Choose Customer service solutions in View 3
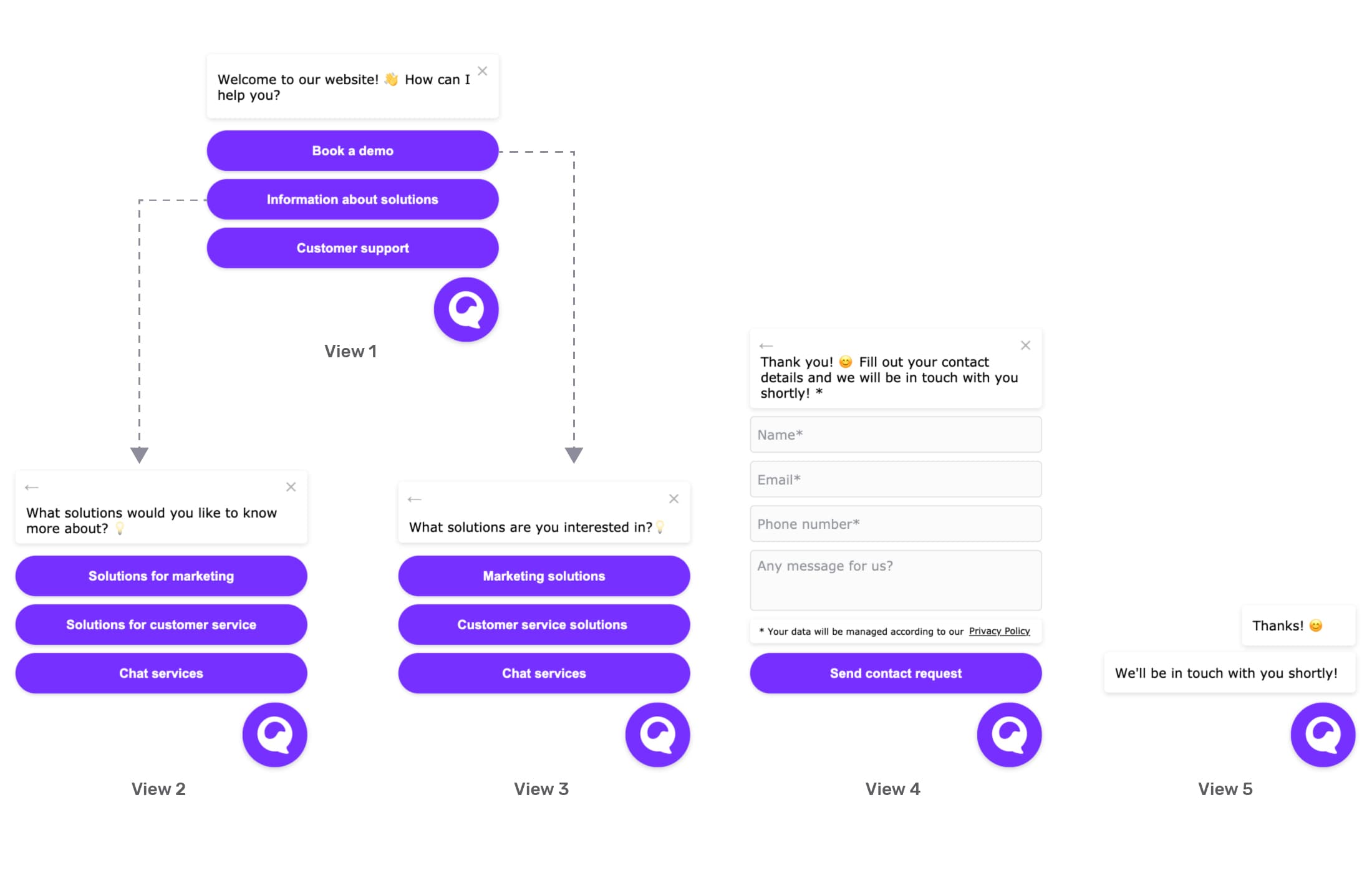Screen dimensions: 1372x873 click(x=543, y=624)
